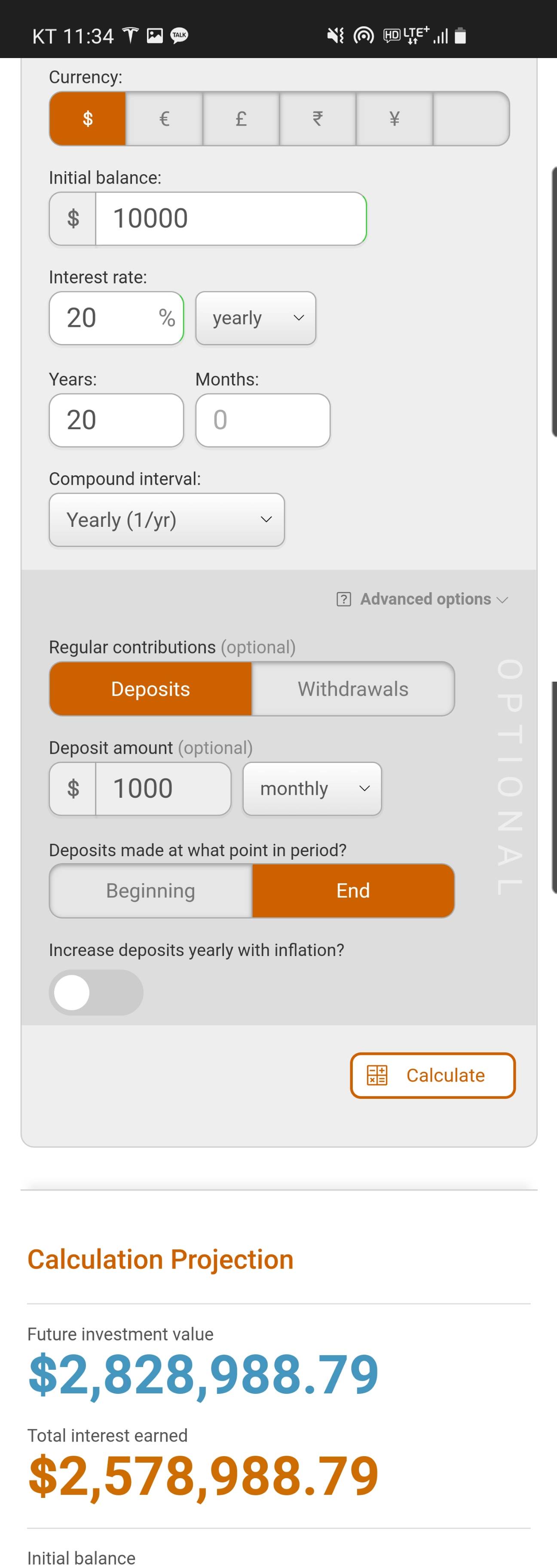This screenshot has height=1568, width=557.
Task: Select the rupee currency symbol
Action: 318,119
